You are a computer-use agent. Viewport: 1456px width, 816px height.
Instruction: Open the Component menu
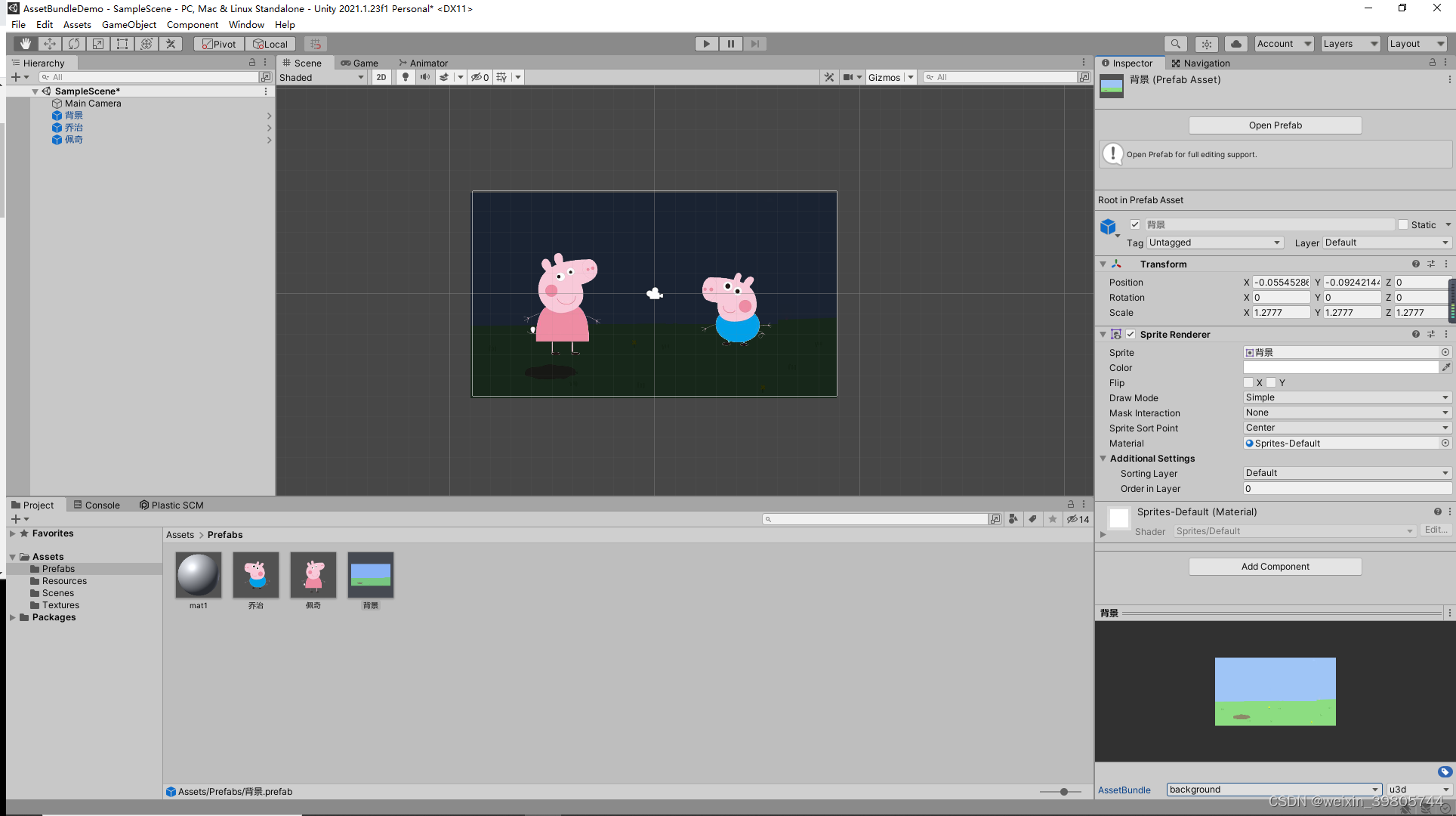click(x=193, y=24)
